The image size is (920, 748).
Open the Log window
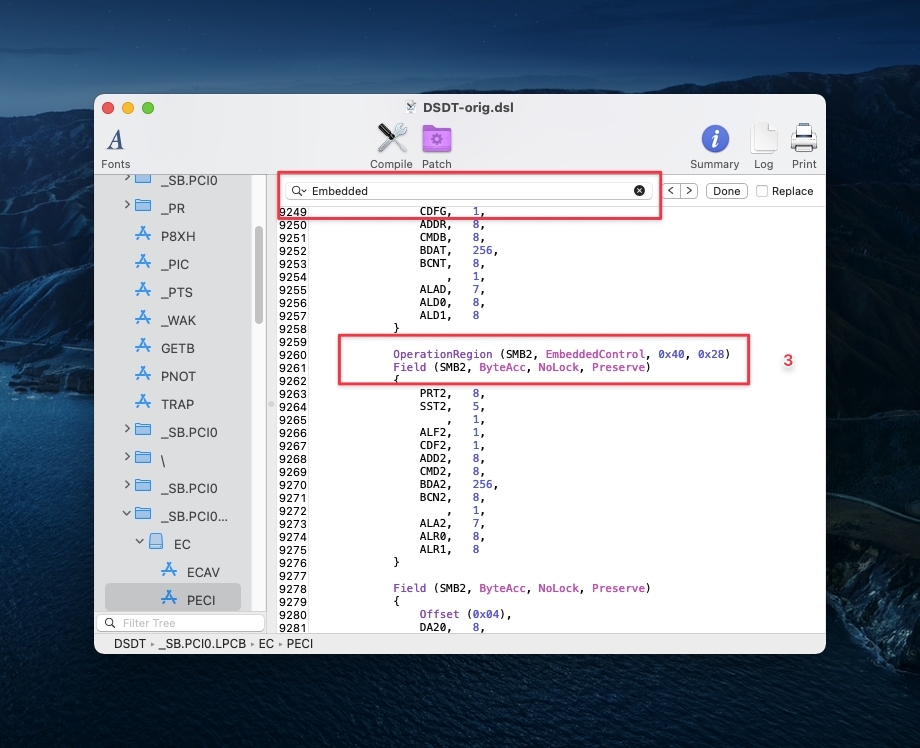(763, 146)
